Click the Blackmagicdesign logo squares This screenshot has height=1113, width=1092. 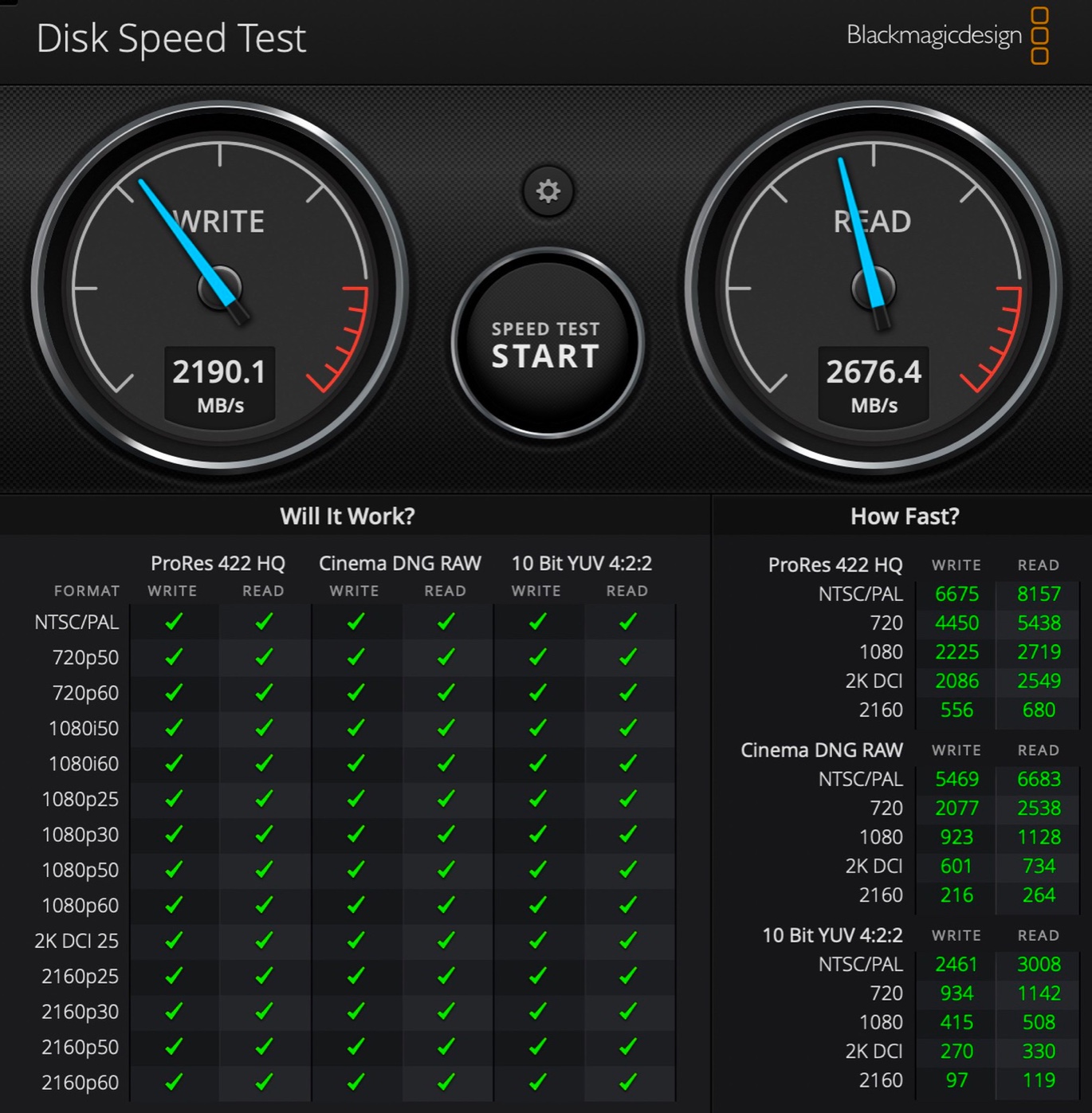(1039, 36)
